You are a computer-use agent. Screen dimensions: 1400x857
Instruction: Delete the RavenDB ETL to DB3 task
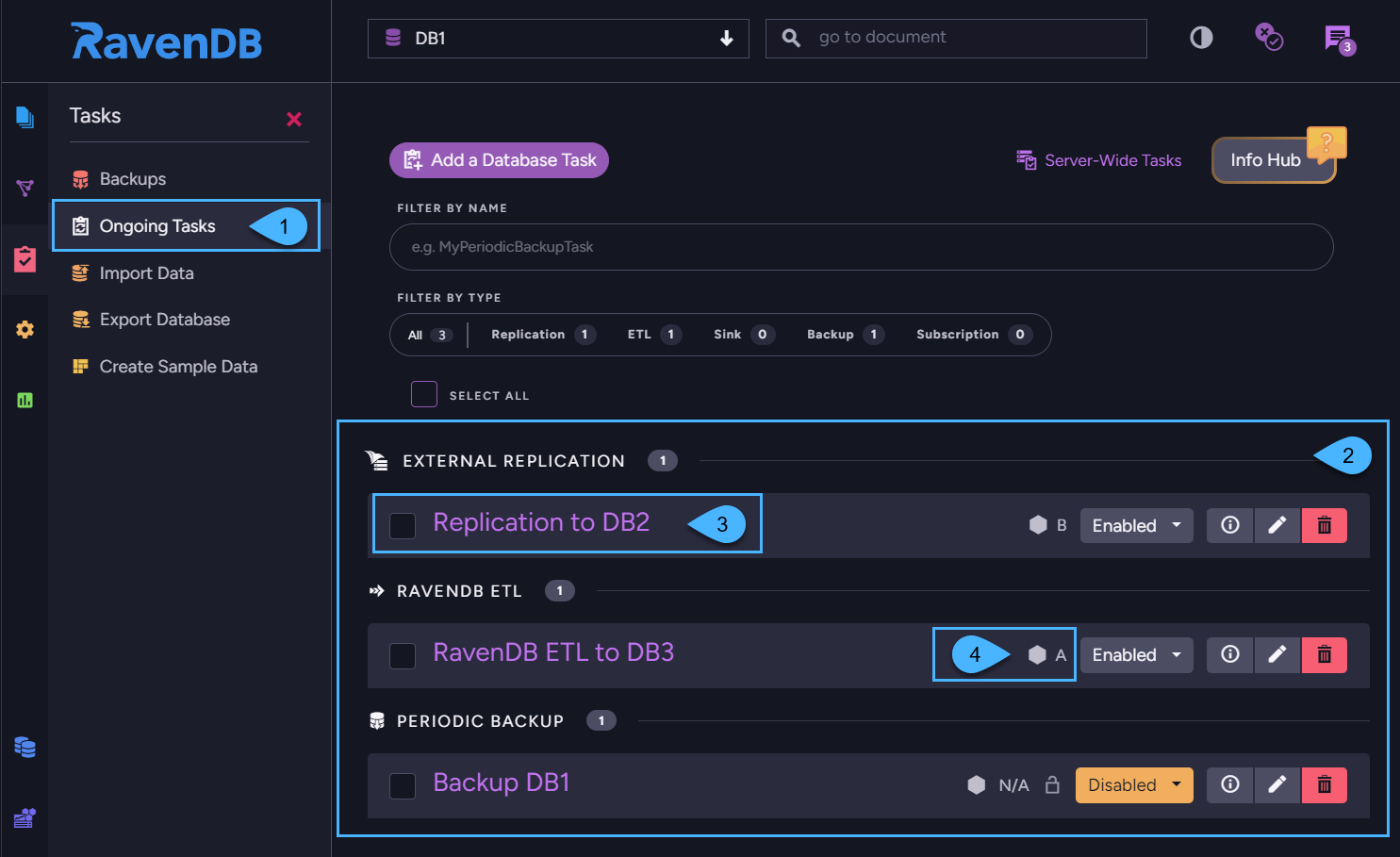(x=1325, y=654)
